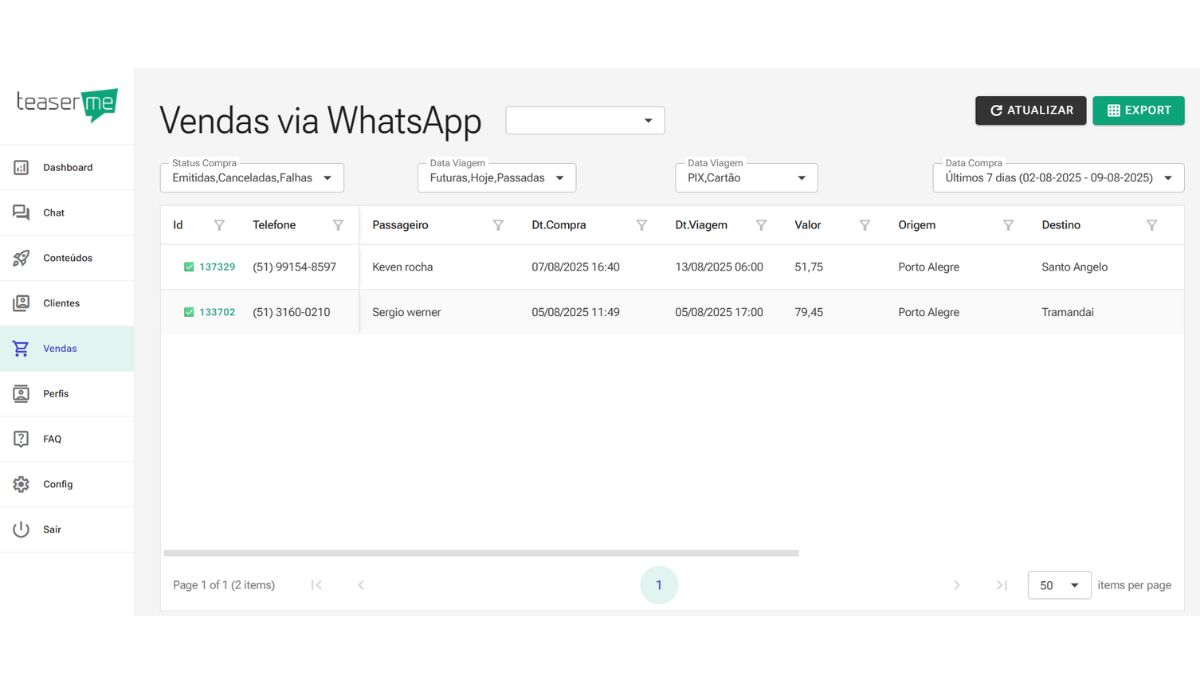
Task: Click purchase date 07/08/2025 16:40
Action: 575,267
